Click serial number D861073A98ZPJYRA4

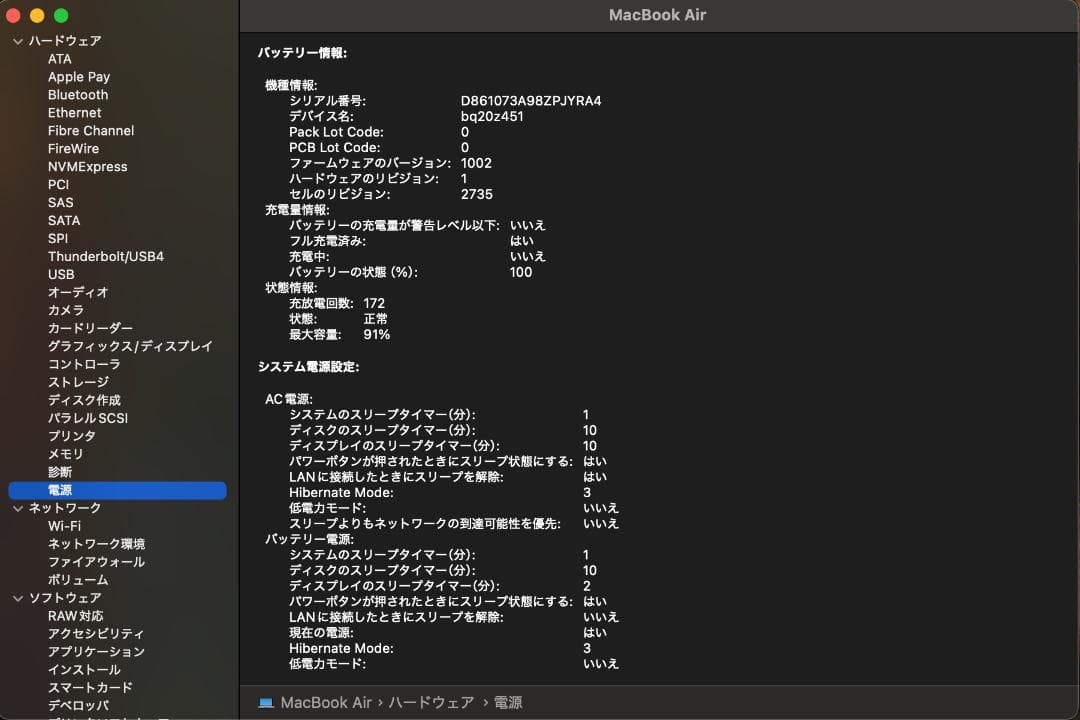531,101
